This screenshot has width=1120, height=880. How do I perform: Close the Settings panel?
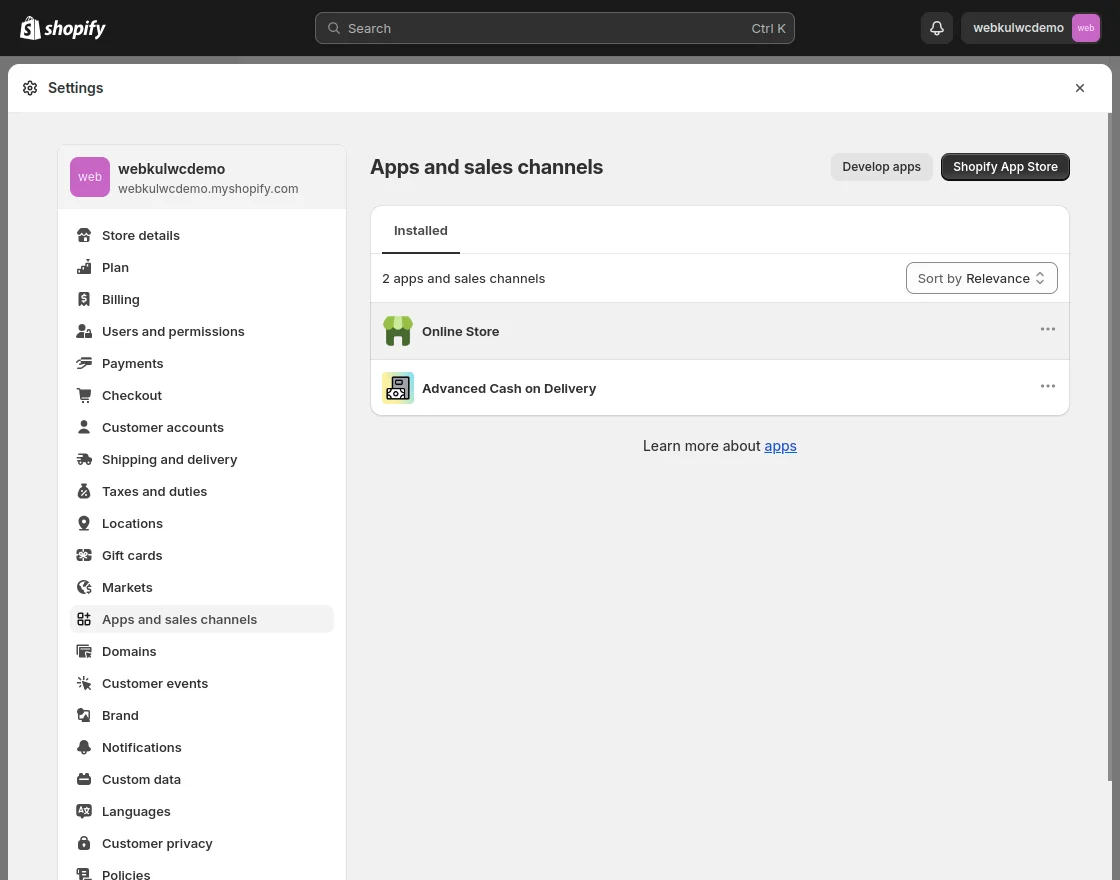pyautogui.click(x=1079, y=88)
